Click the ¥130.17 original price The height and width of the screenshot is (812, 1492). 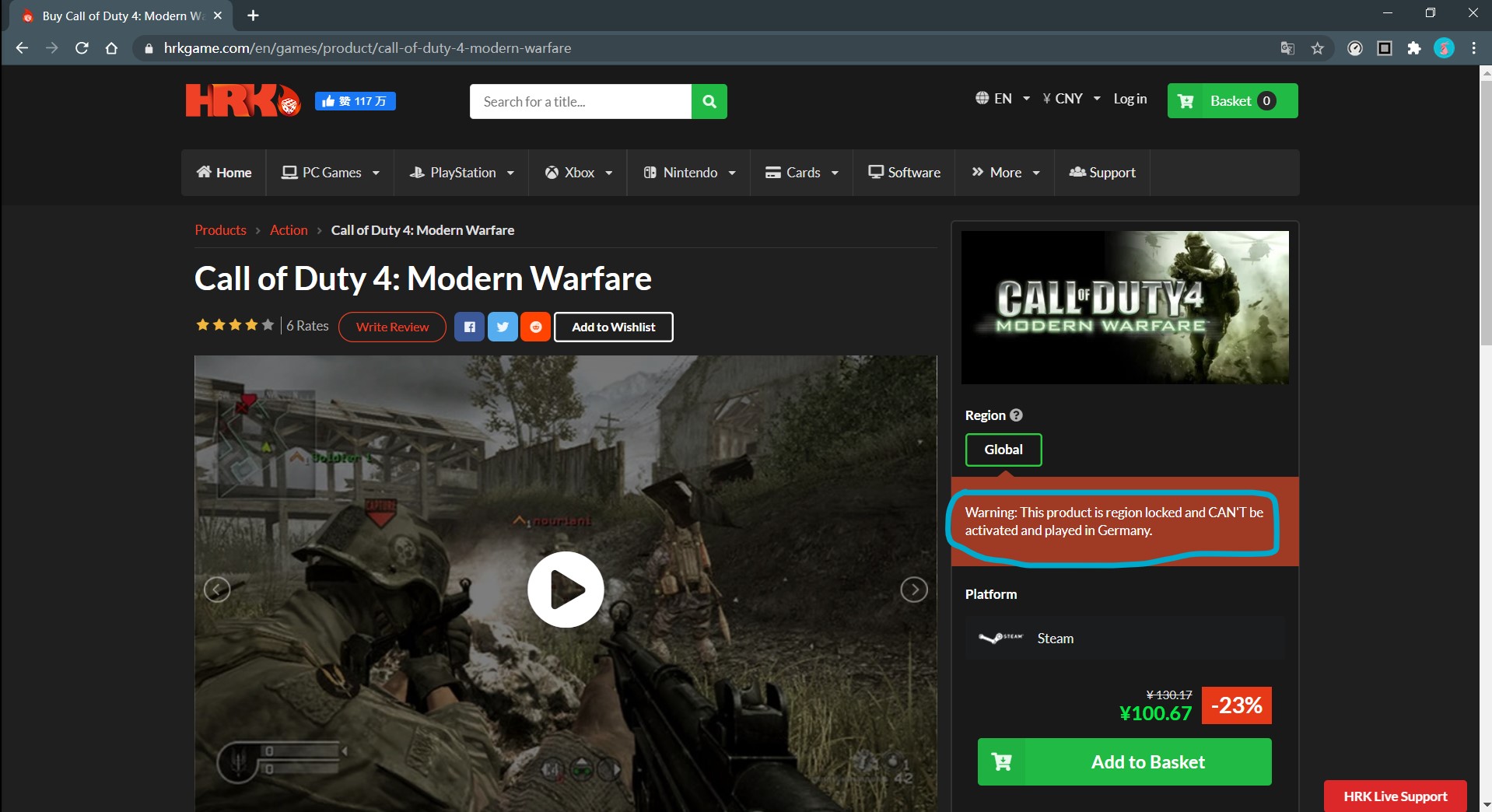[x=1169, y=695]
